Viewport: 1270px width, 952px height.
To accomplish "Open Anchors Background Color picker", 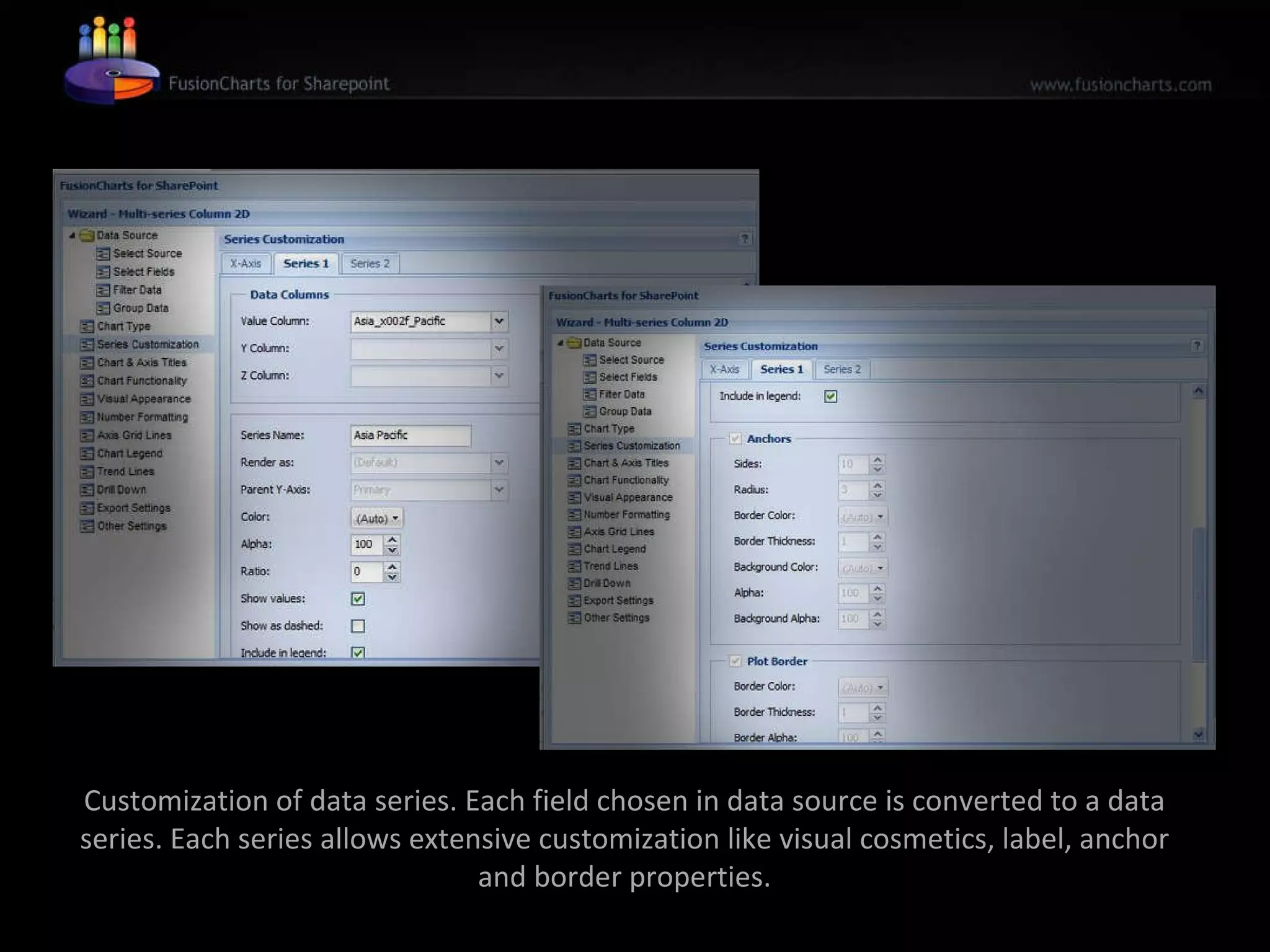I will click(x=863, y=568).
